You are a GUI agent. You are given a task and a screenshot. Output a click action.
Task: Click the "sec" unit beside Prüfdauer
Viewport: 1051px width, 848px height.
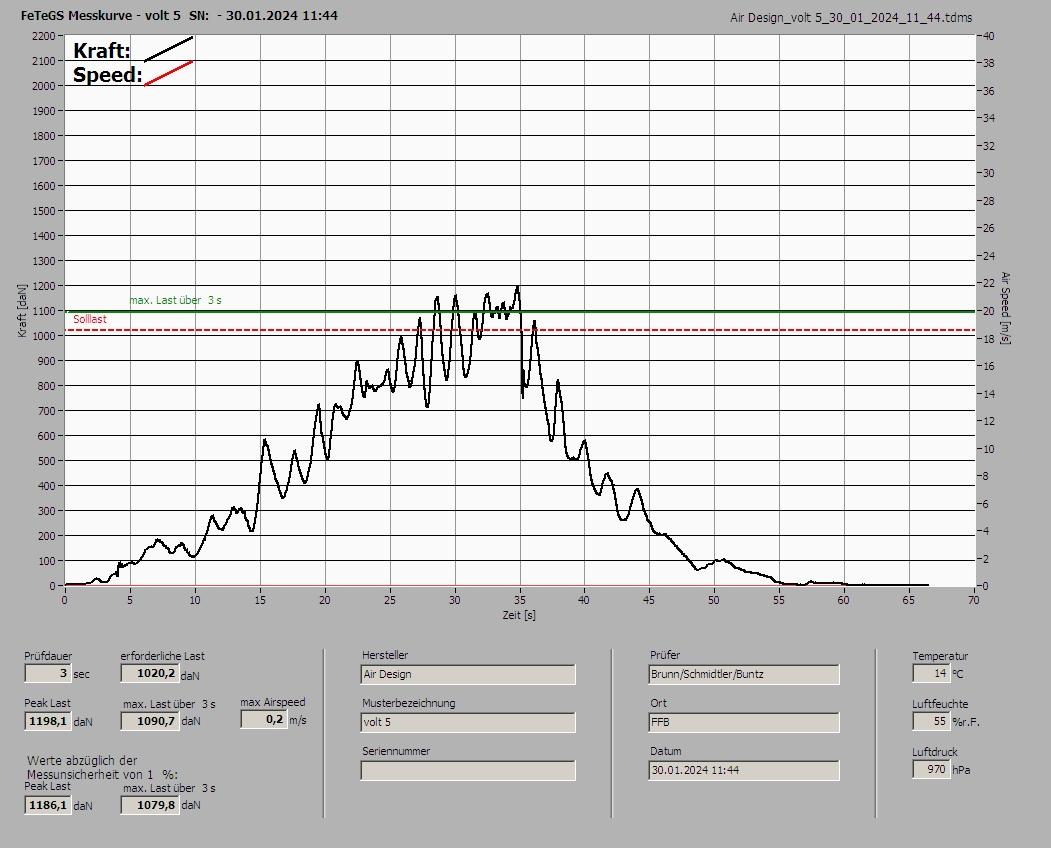81,674
